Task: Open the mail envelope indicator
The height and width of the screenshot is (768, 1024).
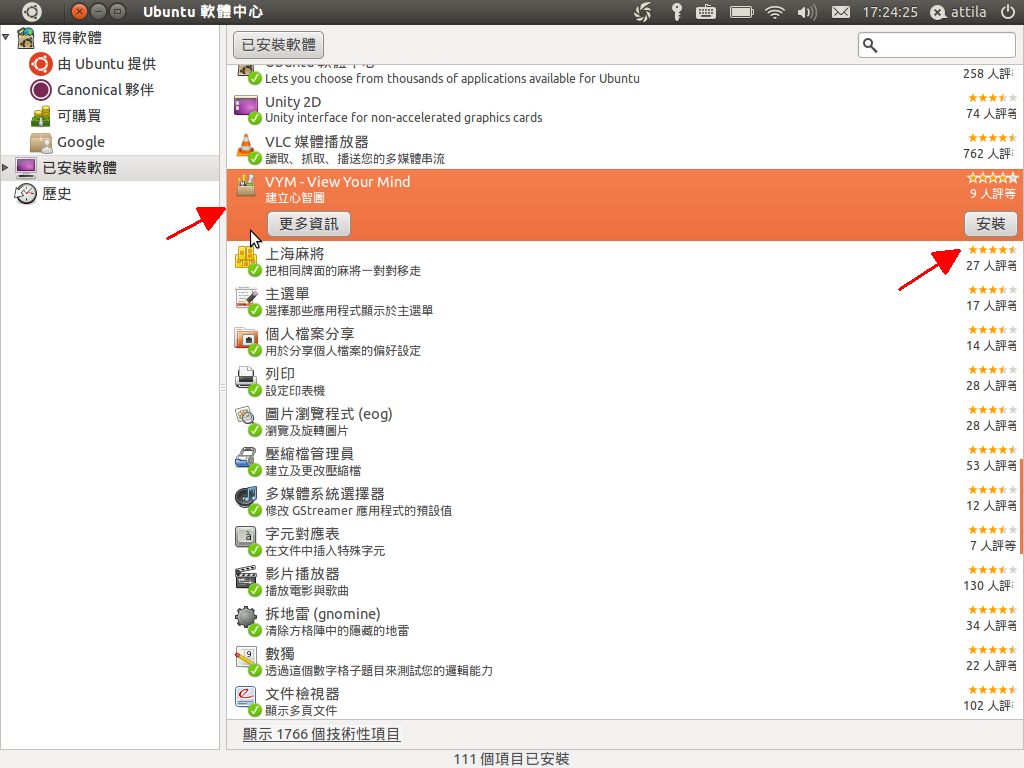Action: pyautogui.click(x=841, y=12)
